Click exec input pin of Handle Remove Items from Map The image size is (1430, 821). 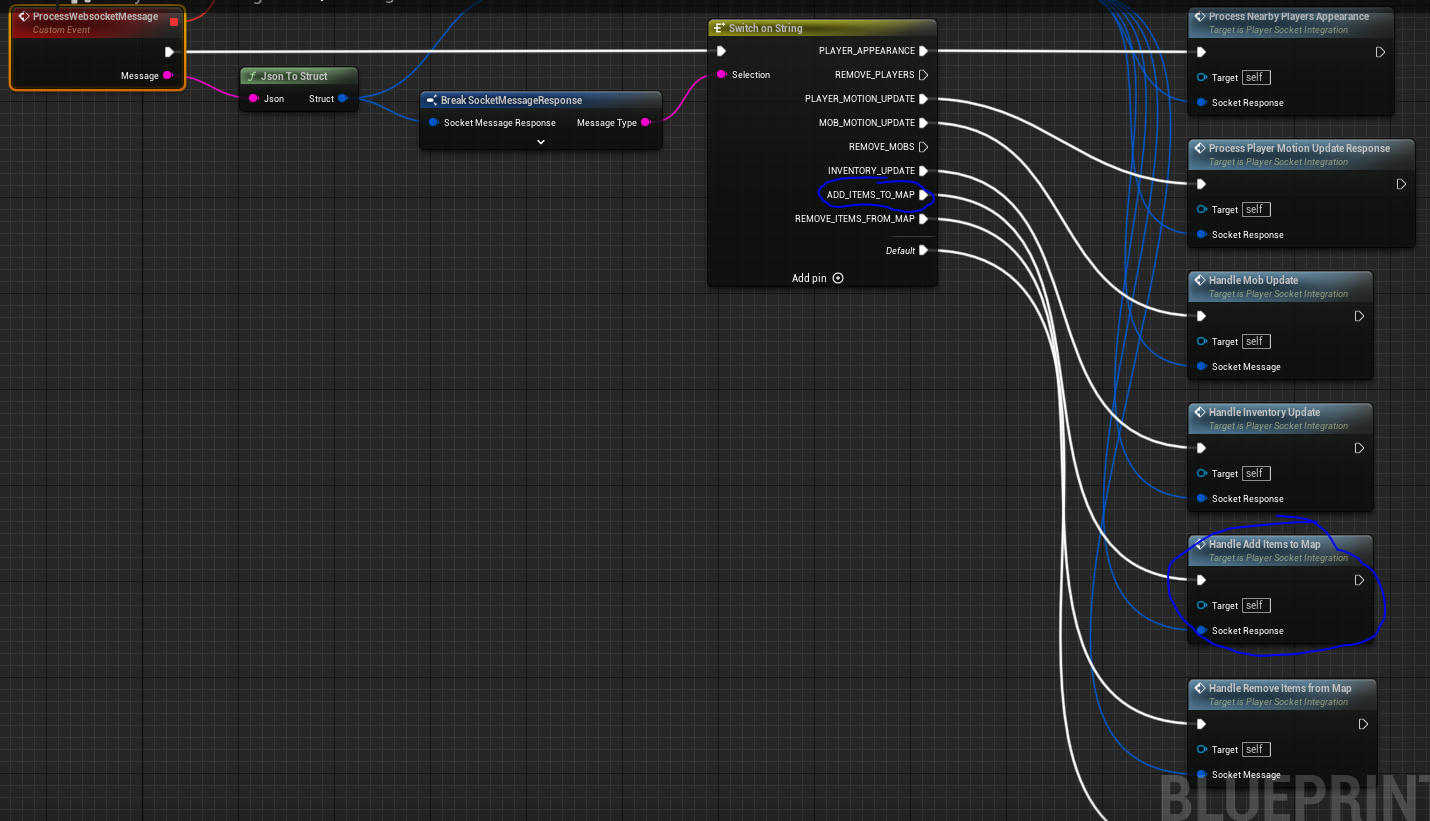1201,724
